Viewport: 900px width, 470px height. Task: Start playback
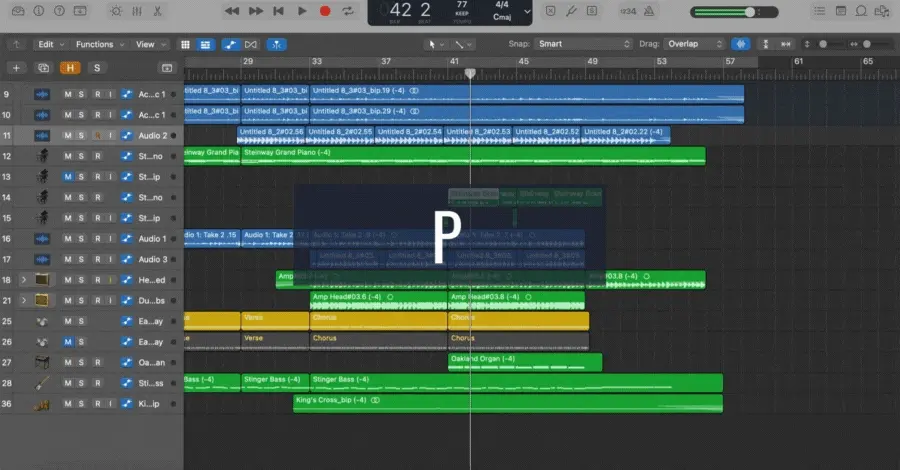tap(302, 11)
